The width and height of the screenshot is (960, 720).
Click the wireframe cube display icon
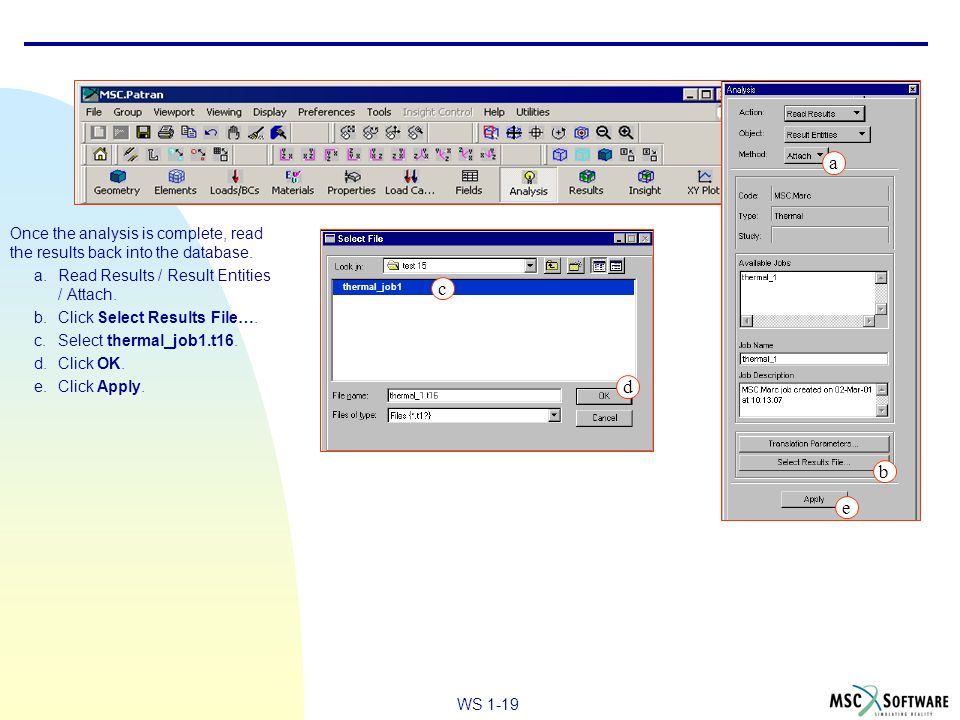[x=560, y=154]
